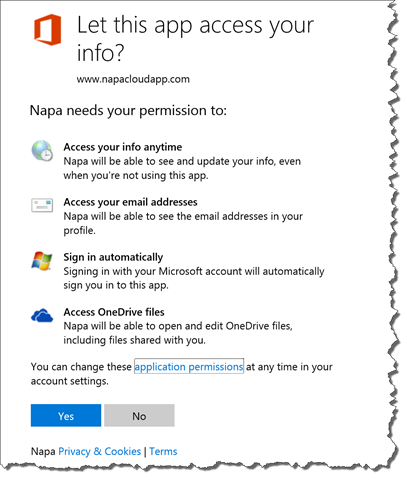Viewport: 407px width, 480px height.
Task: Select the 'Access OneDrive files' title
Action: [114, 312]
